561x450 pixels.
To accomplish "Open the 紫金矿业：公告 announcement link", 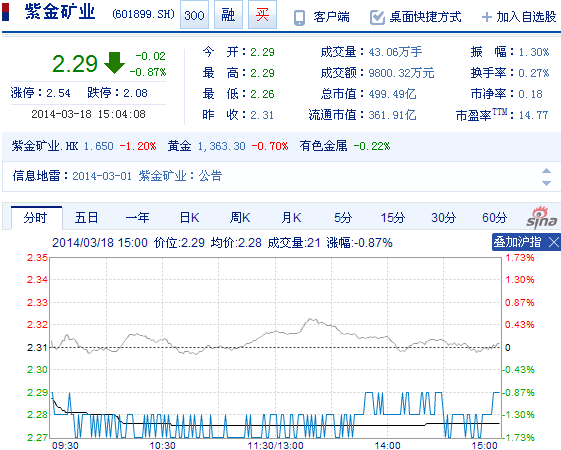I will tap(180, 176).
